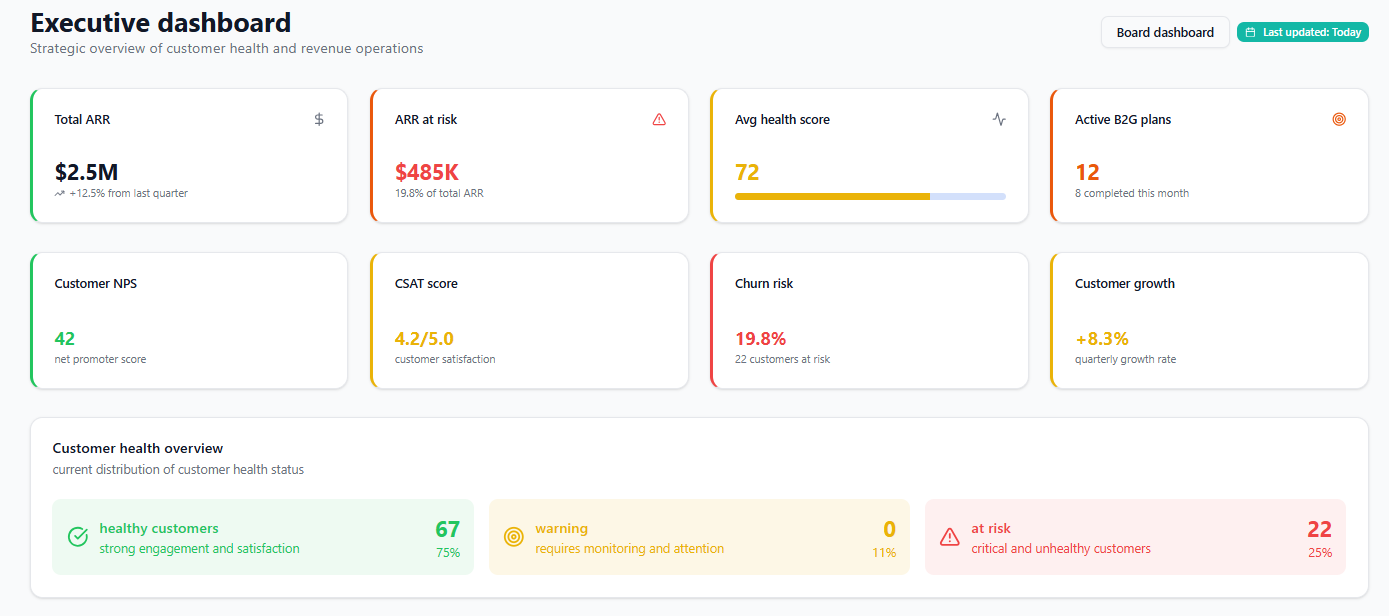Select the Customer NPS card

[x=189, y=320]
